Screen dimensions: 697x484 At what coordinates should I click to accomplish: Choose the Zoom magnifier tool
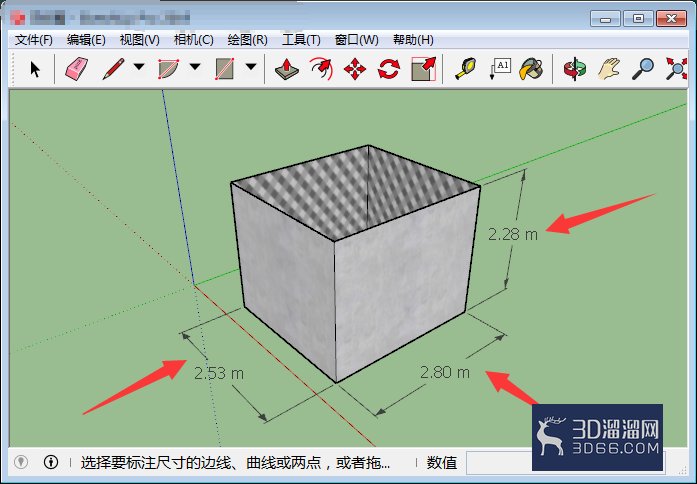click(x=643, y=69)
